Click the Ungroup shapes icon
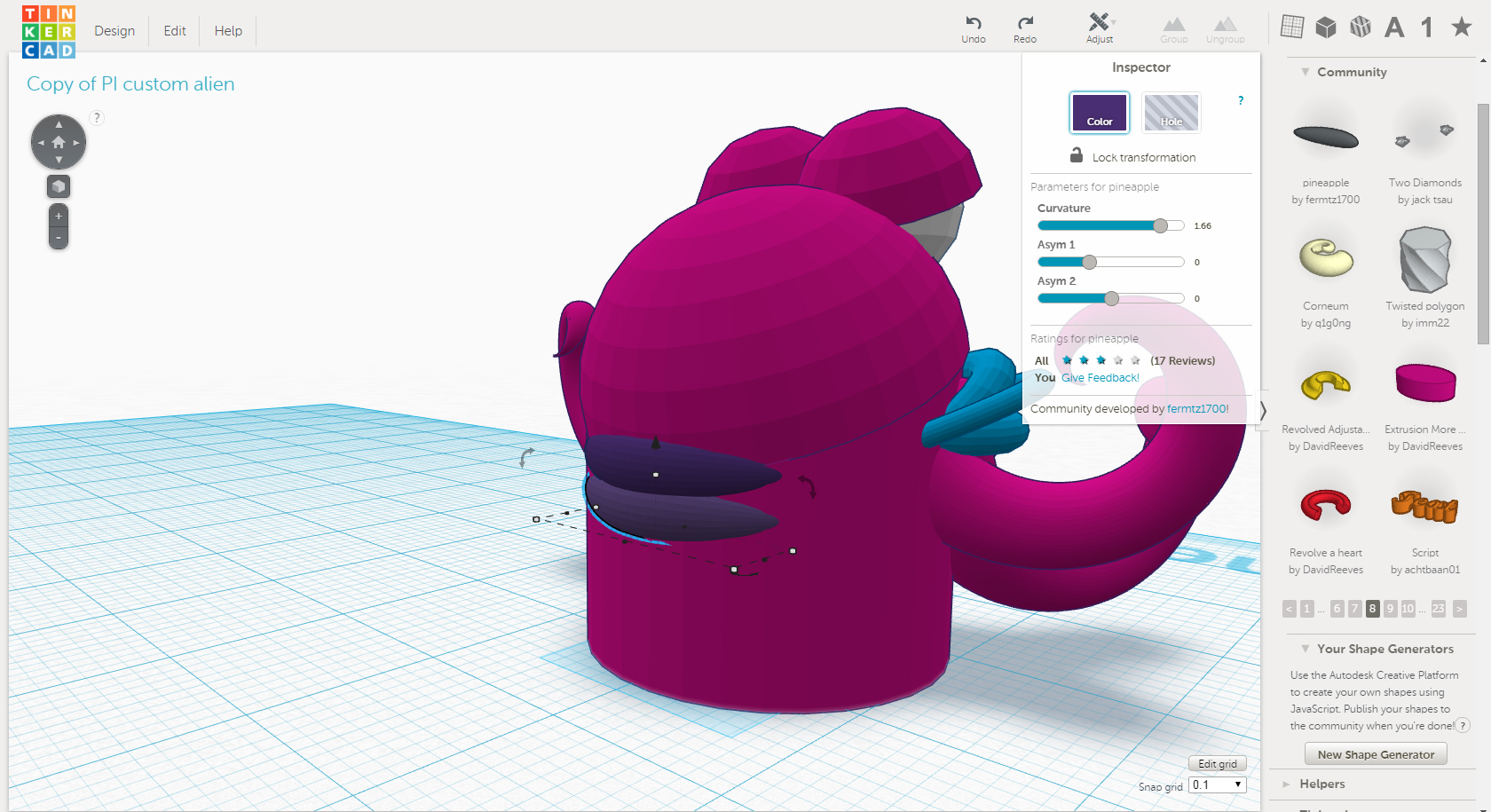This screenshot has width=1491, height=812. [1226, 28]
